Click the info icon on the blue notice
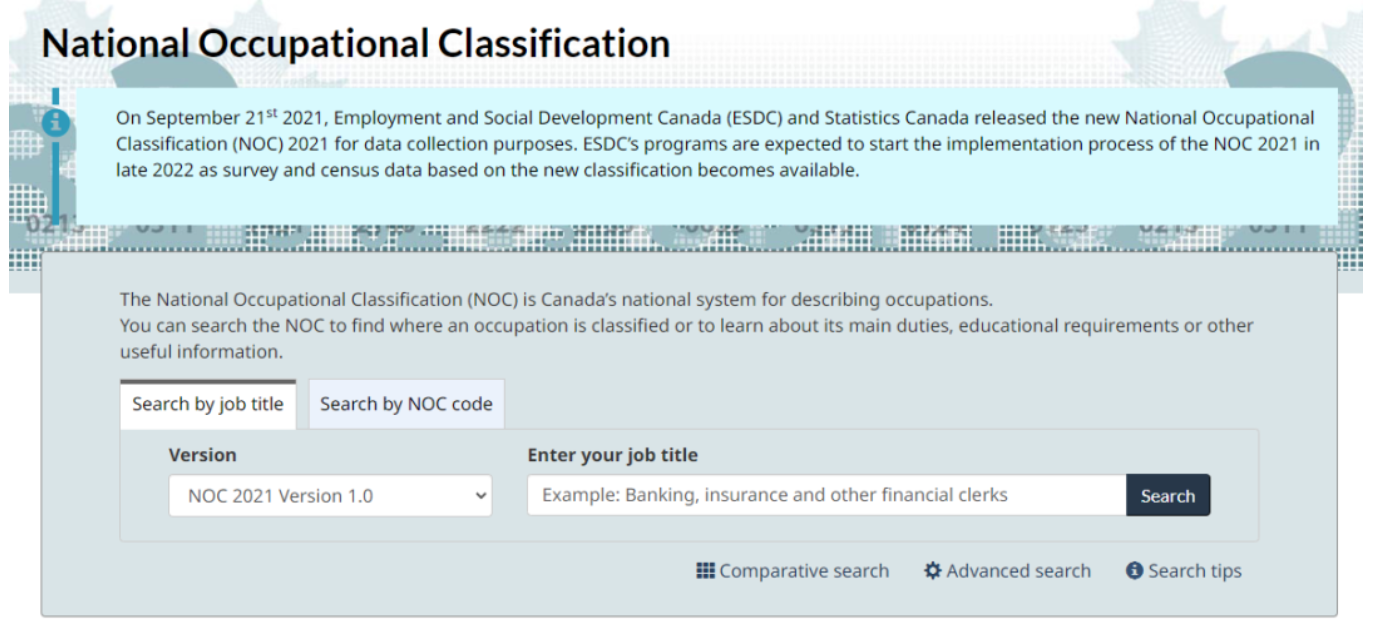The width and height of the screenshot is (1374, 624). (x=57, y=123)
